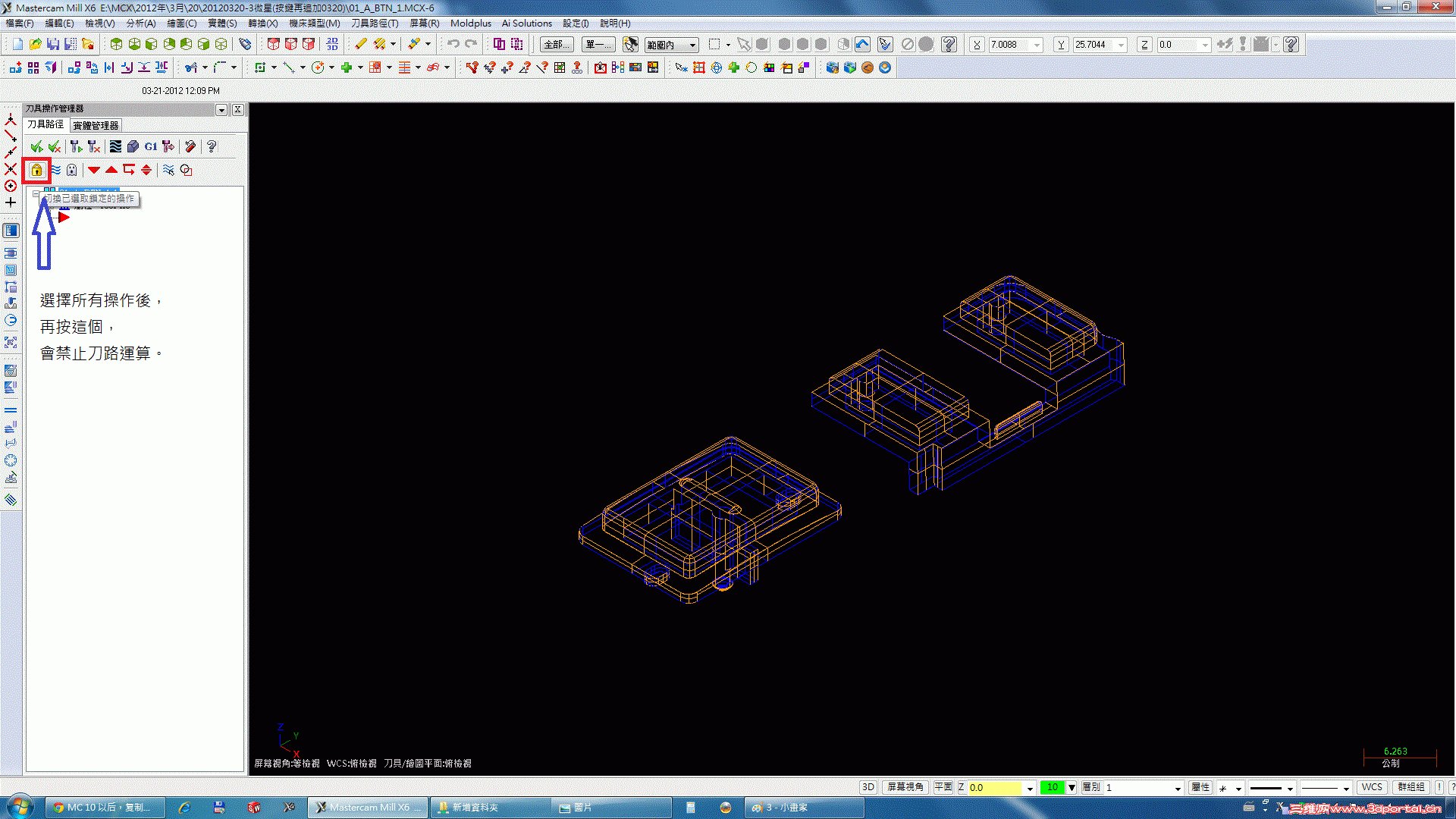Click the green color swatch labeled 10
This screenshot has width=1456, height=819.
[1052, 787]
